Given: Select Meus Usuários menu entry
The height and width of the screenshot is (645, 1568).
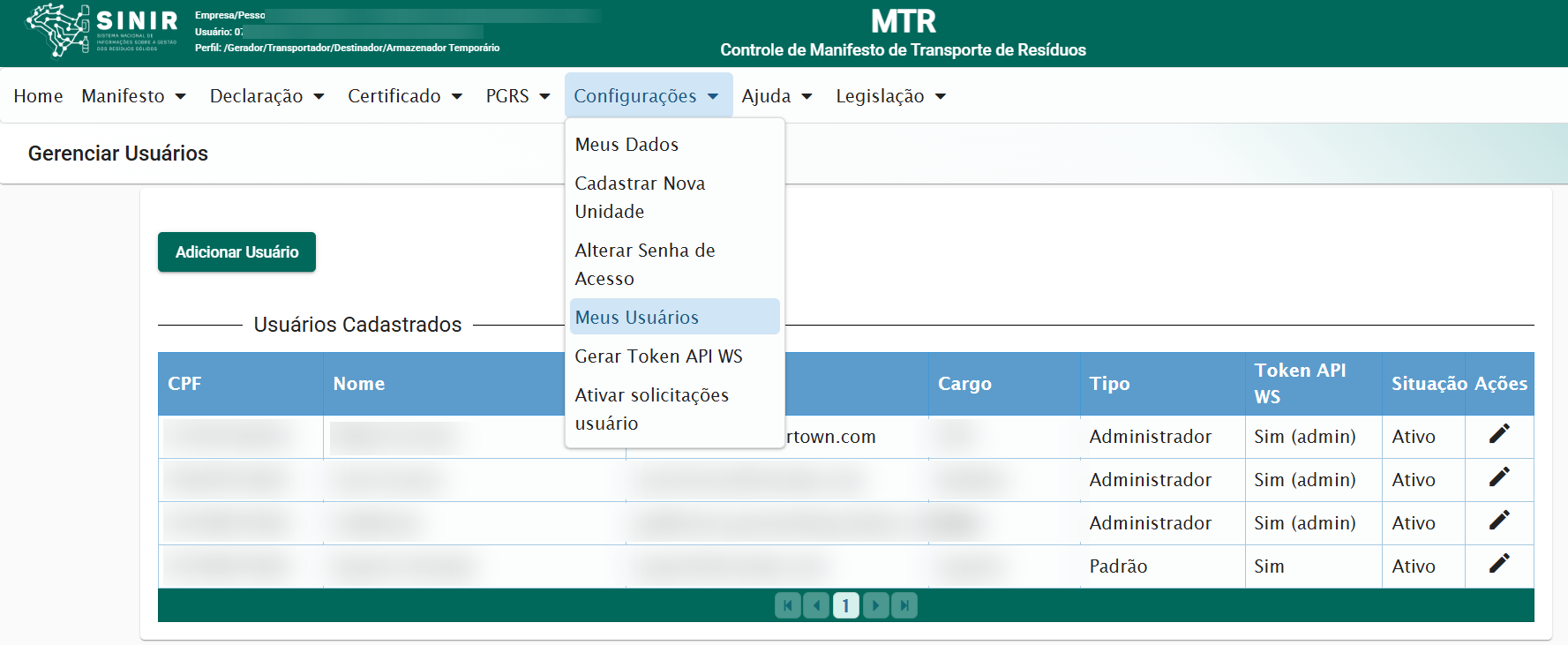Looking at the screenshot, I should (x=674, y=317).
